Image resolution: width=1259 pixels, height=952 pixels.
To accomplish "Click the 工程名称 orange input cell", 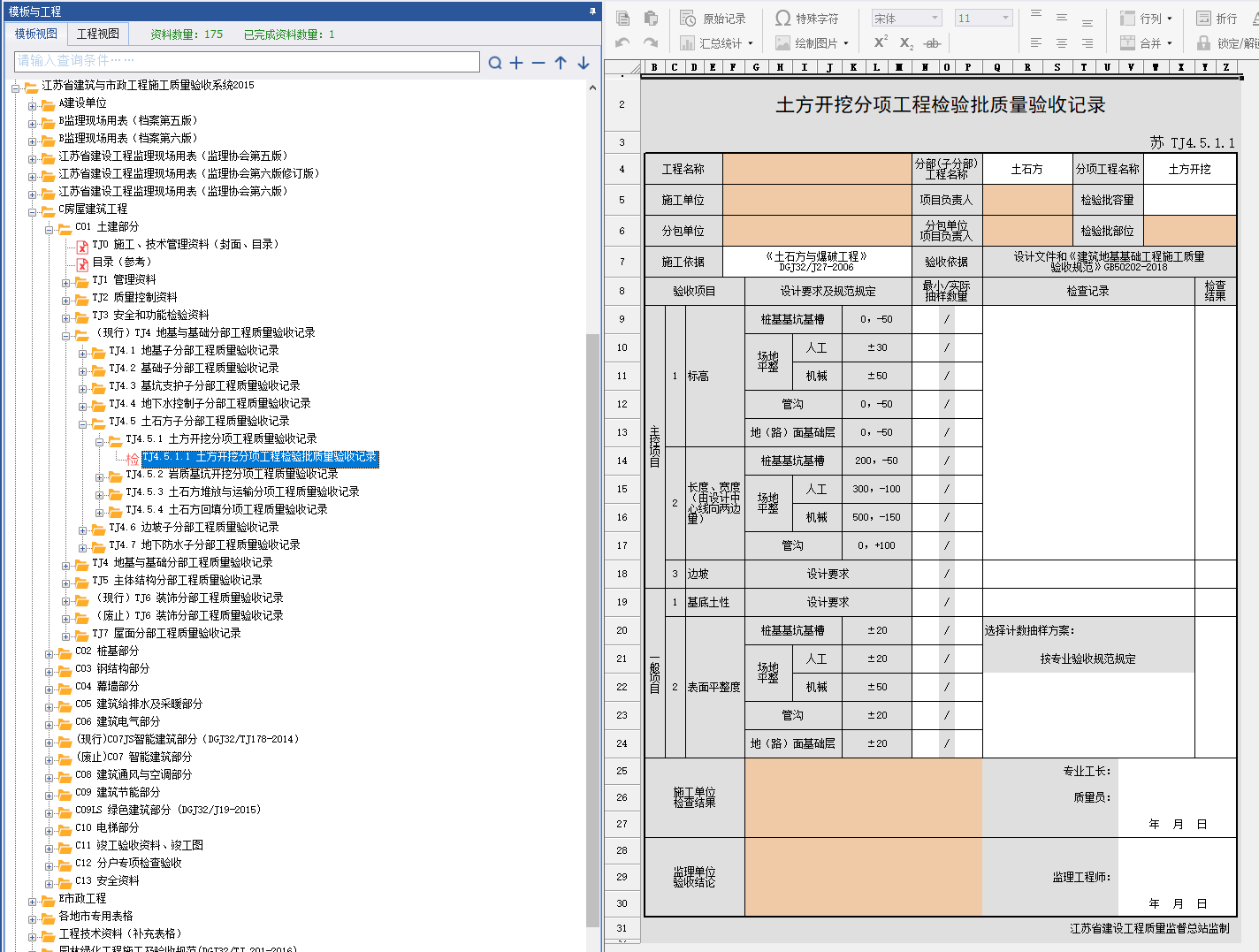I will click(817, 169).
